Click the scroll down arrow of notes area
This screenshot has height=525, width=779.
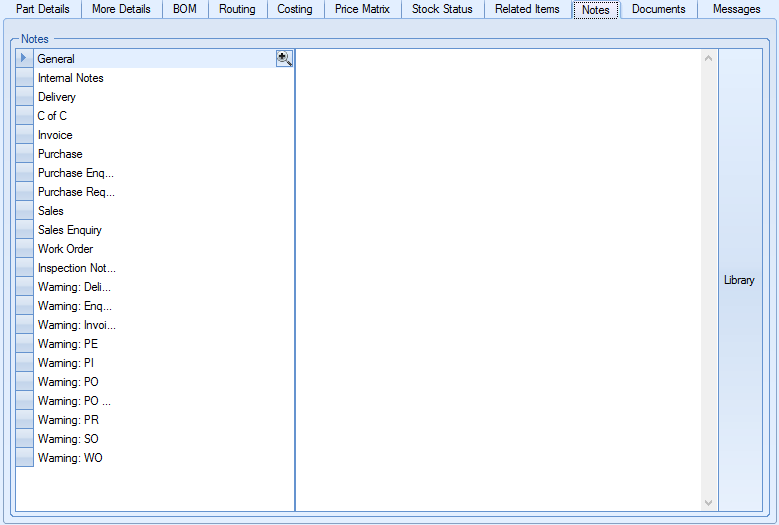point(709,502)
